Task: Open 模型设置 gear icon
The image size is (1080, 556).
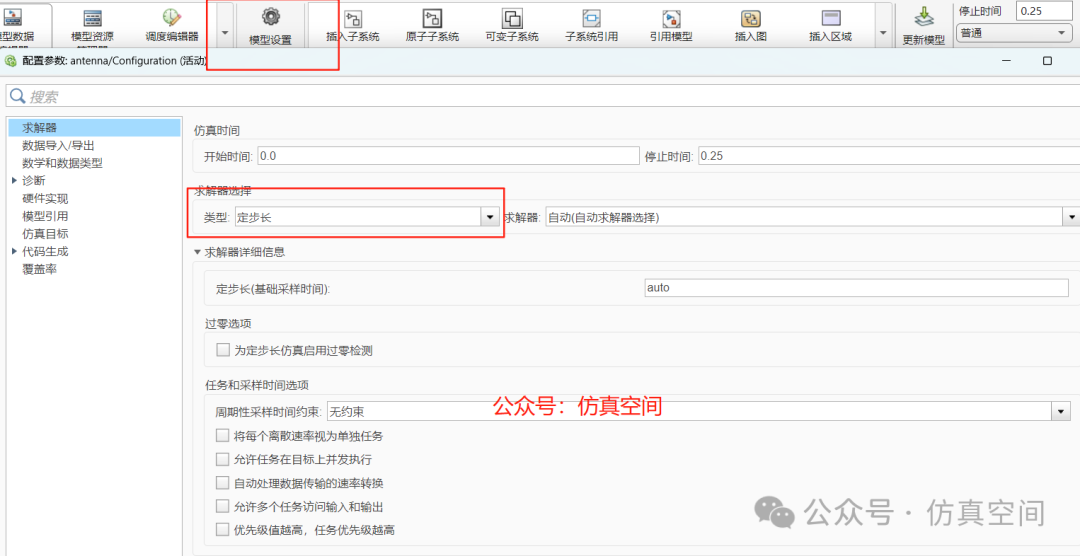Action: point(270,18)
